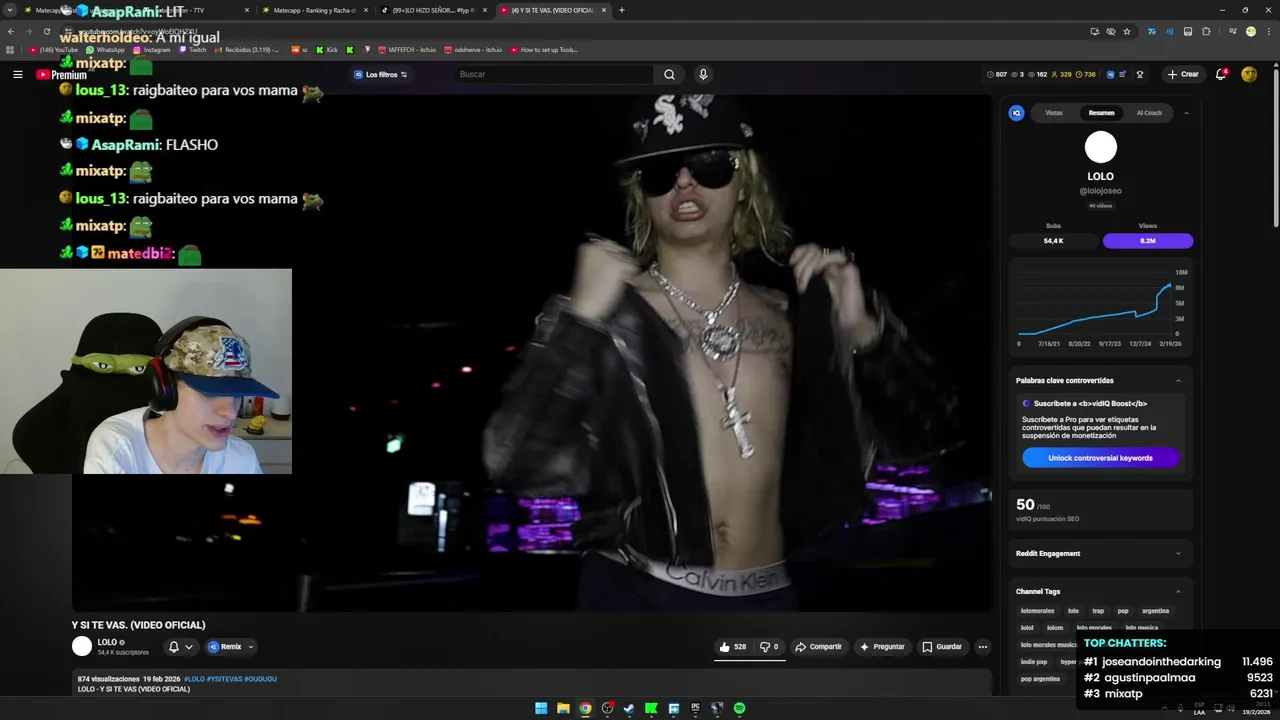Open the YouTube notifications bell
This screenshot has height=720, width=1280.
tap(1220, 74)
